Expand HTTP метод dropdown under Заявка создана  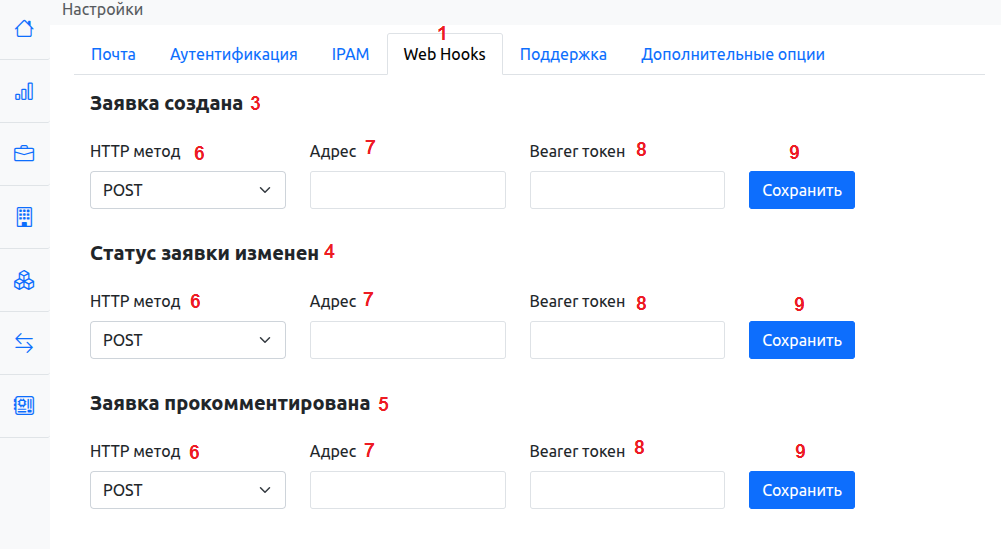click(x=188, y=190)
